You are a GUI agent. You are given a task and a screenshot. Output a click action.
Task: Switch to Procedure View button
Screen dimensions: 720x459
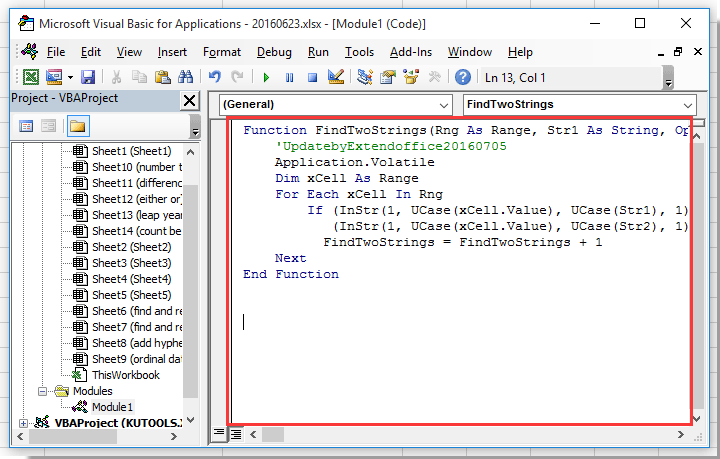[x=219, y=434]
